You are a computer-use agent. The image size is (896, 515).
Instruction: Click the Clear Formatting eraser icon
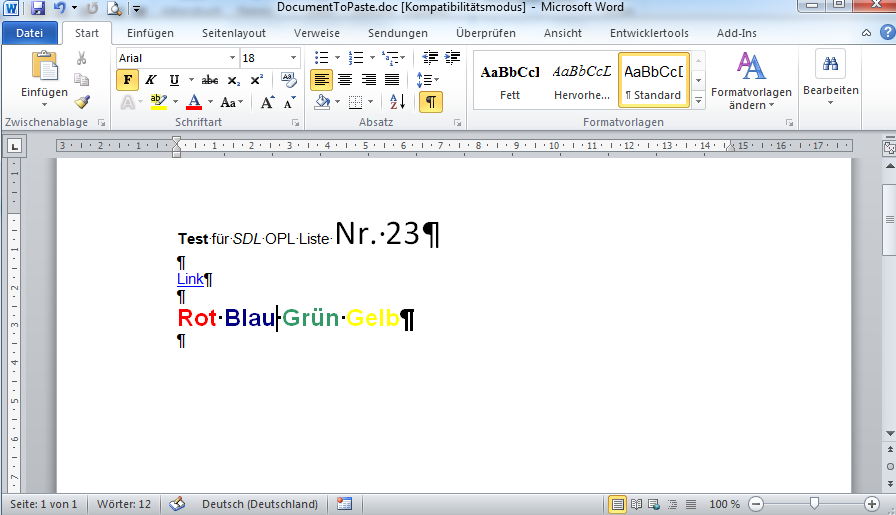tap(289, 80)
